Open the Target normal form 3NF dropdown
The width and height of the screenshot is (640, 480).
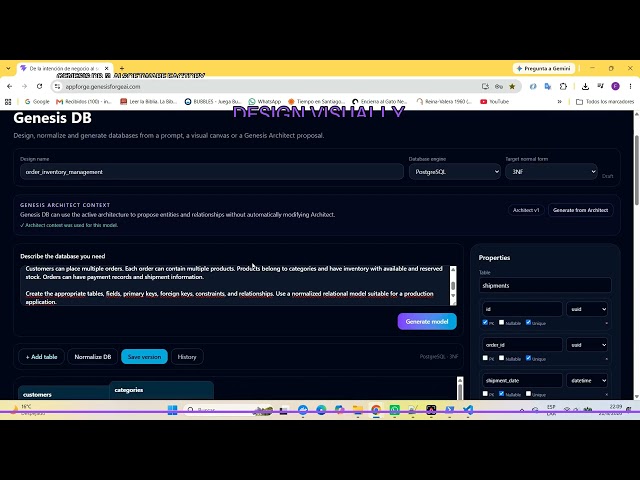(551, 172)
